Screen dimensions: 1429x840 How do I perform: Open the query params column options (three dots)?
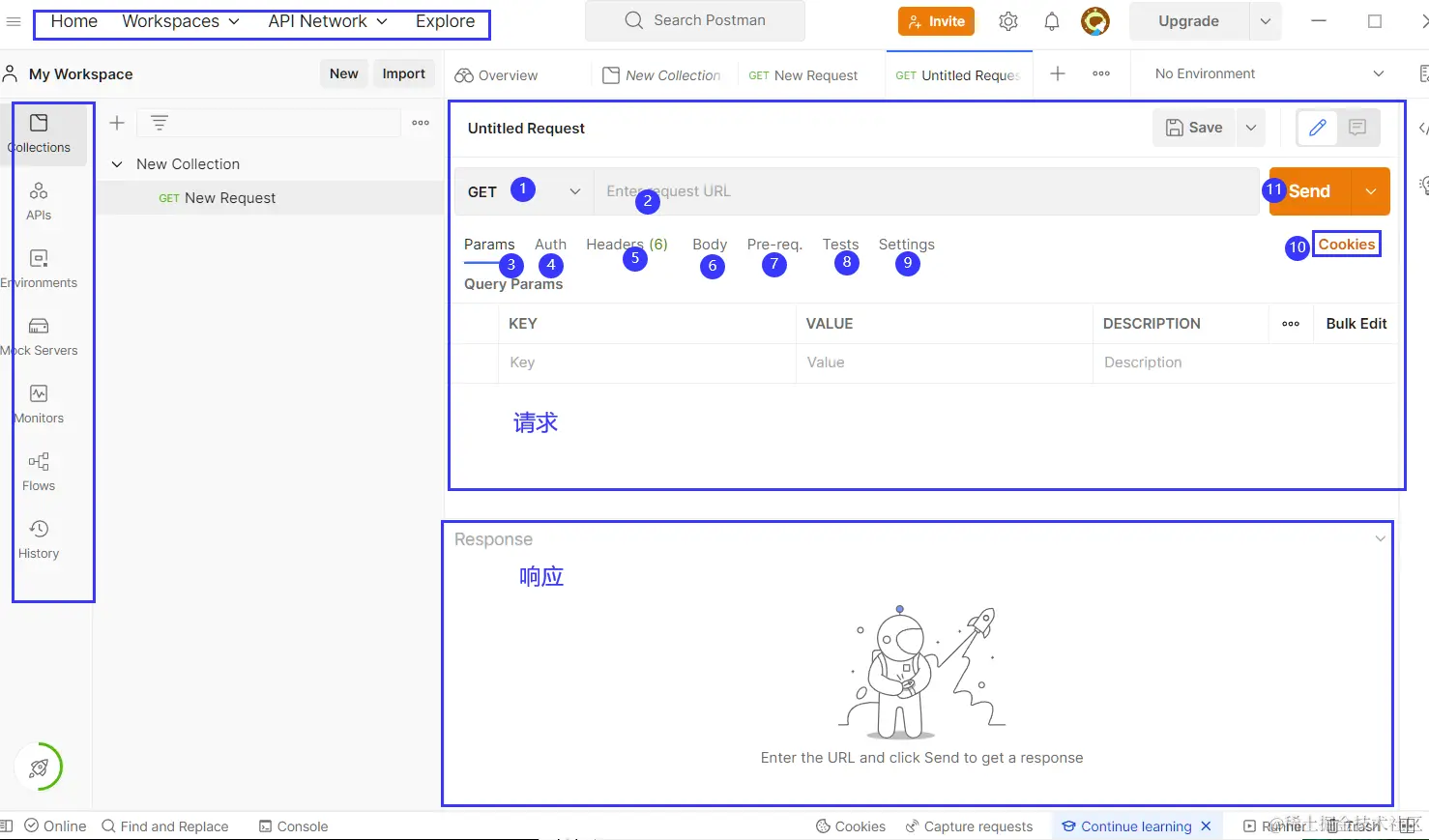tap(1291, 324)
